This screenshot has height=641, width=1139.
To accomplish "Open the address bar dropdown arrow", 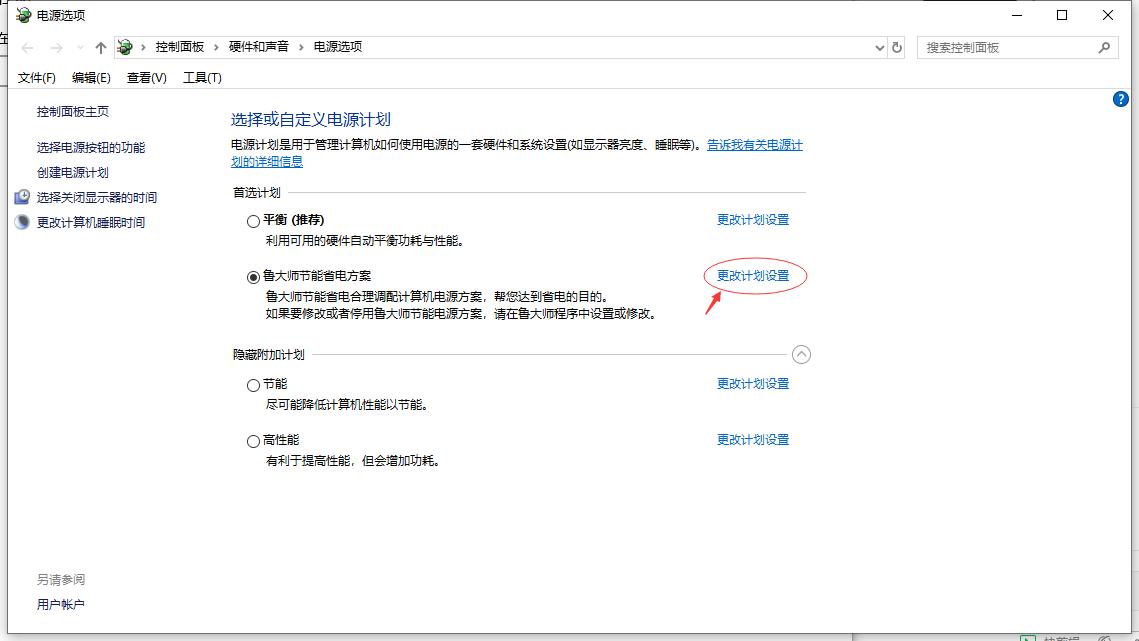I will click(879, 47).
